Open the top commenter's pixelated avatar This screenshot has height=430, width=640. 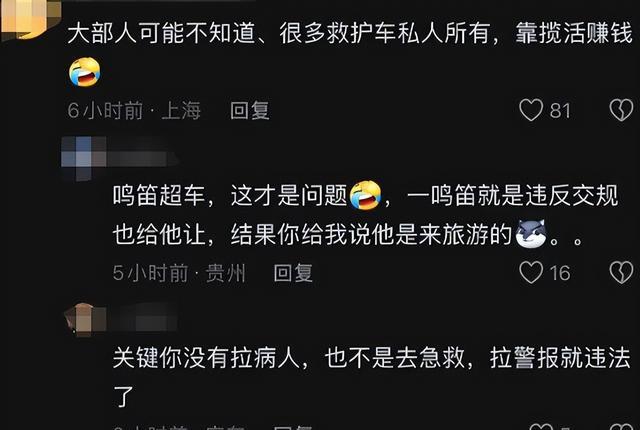[x=29, y=18]
